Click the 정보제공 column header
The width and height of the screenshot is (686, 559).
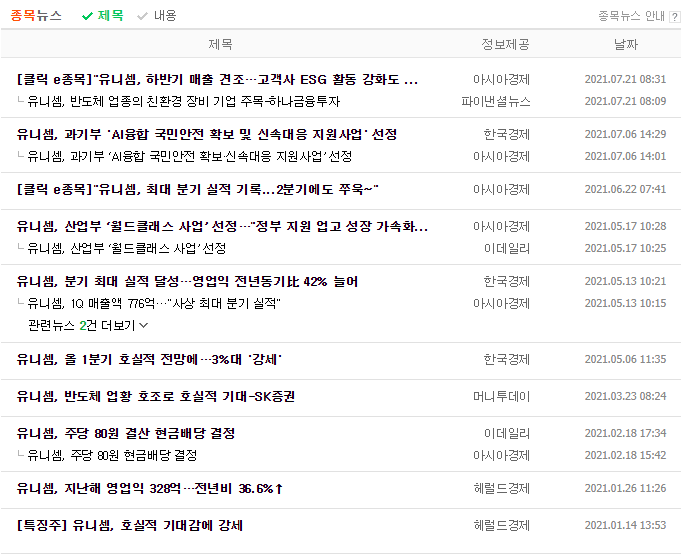(x=505, y=44)
